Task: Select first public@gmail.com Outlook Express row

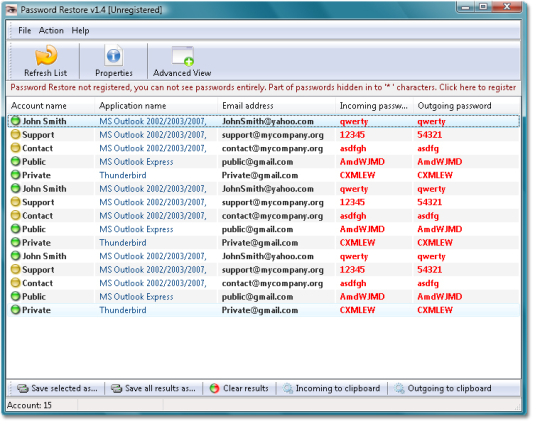Action: point(263,162)
